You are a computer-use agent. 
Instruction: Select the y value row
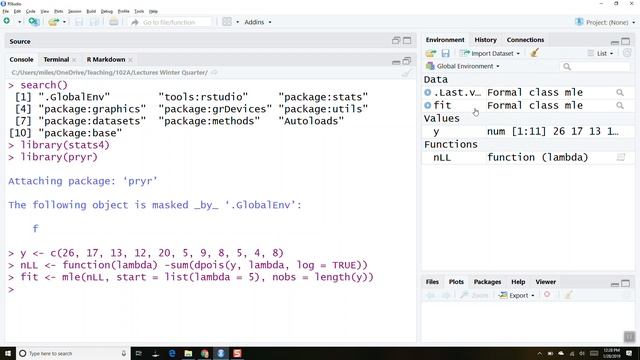click(x=528, y=131)
